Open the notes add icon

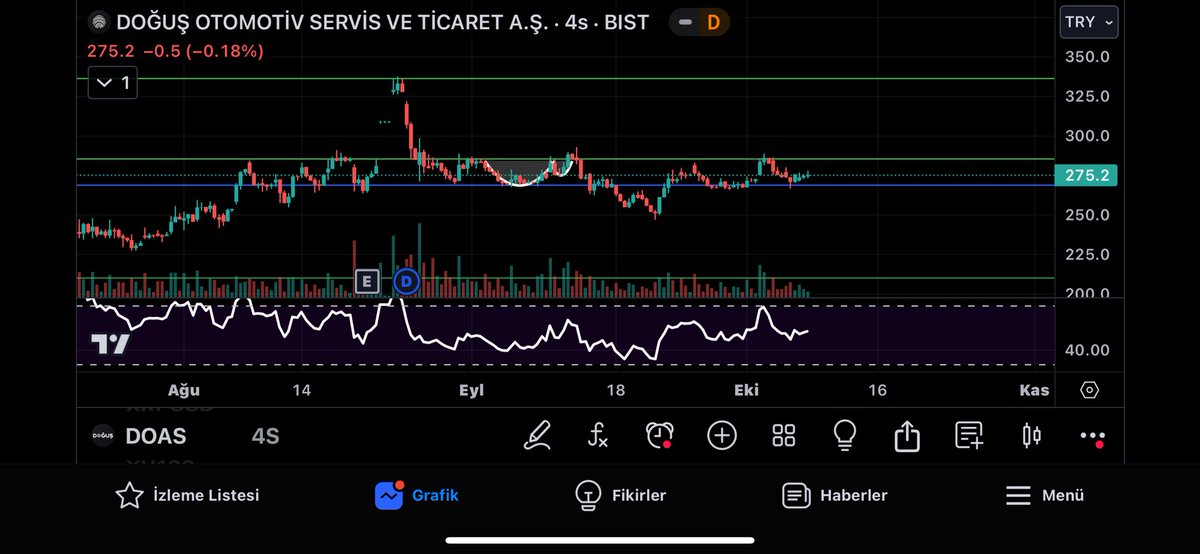point(969,435)
